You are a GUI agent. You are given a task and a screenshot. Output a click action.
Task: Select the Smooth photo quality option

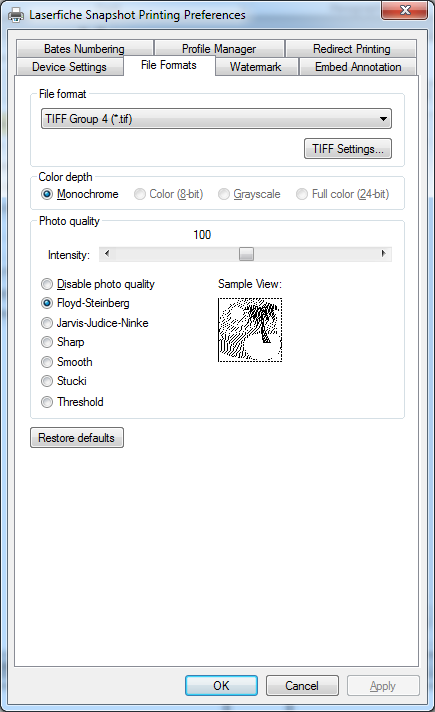(x=67, y=362)
